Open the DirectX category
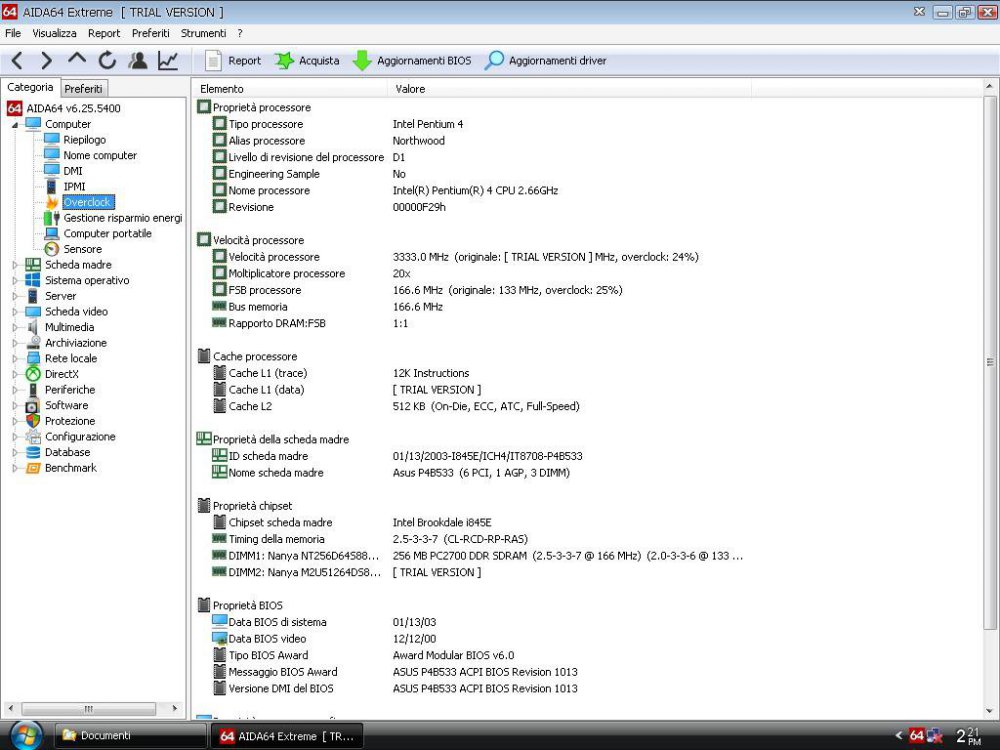The image size is (1000, 750). [x=62, y=373]
